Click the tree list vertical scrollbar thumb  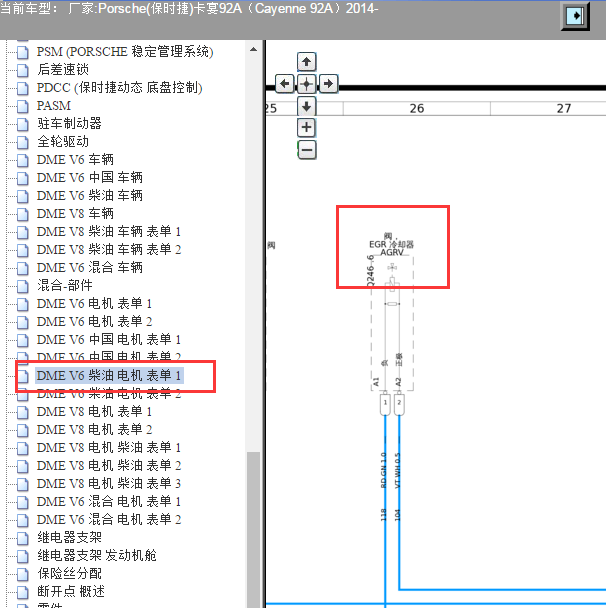[254, 529]
